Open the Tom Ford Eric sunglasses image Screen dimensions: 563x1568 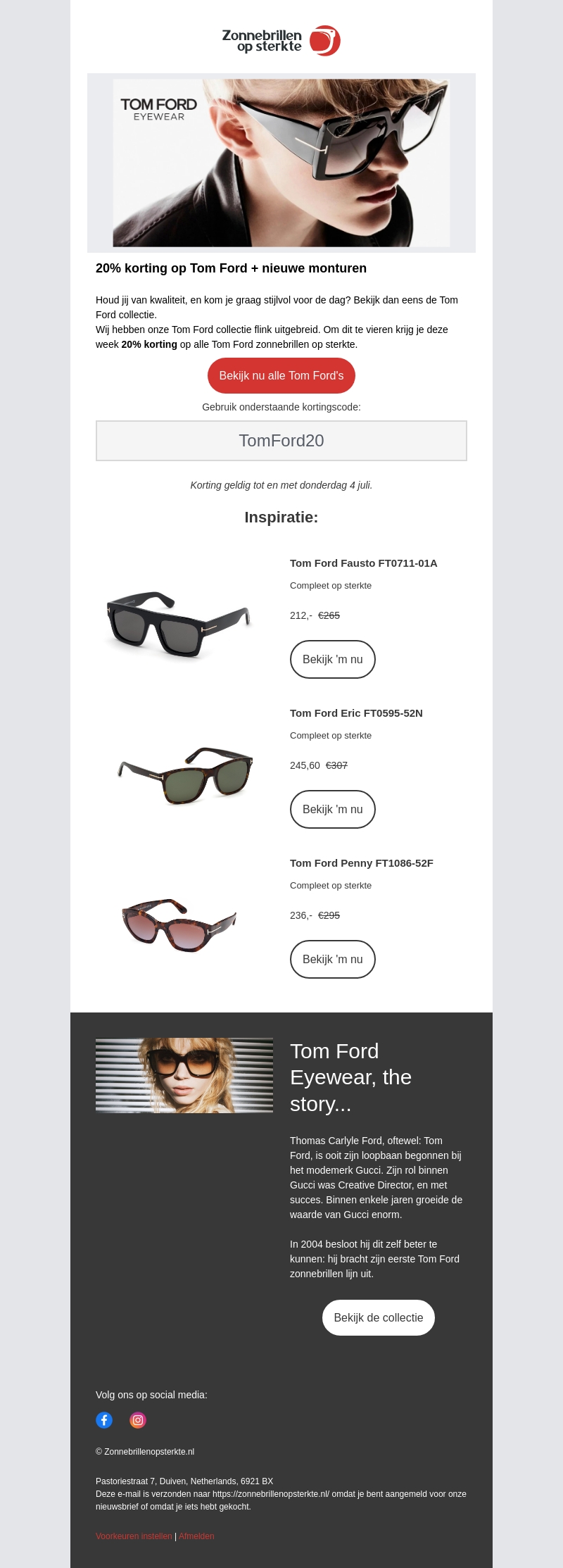coord(184,774)
